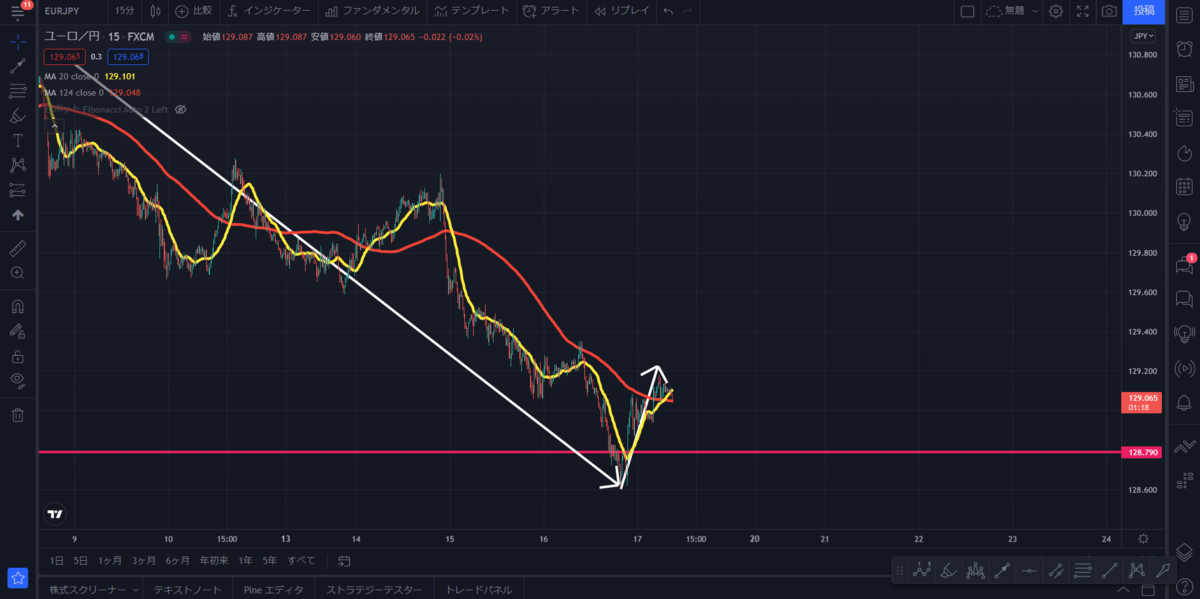Set date range to 年初来
The height and width of the screenshot is (599, 1200).
pyautogui.click(x=214, y=560)
